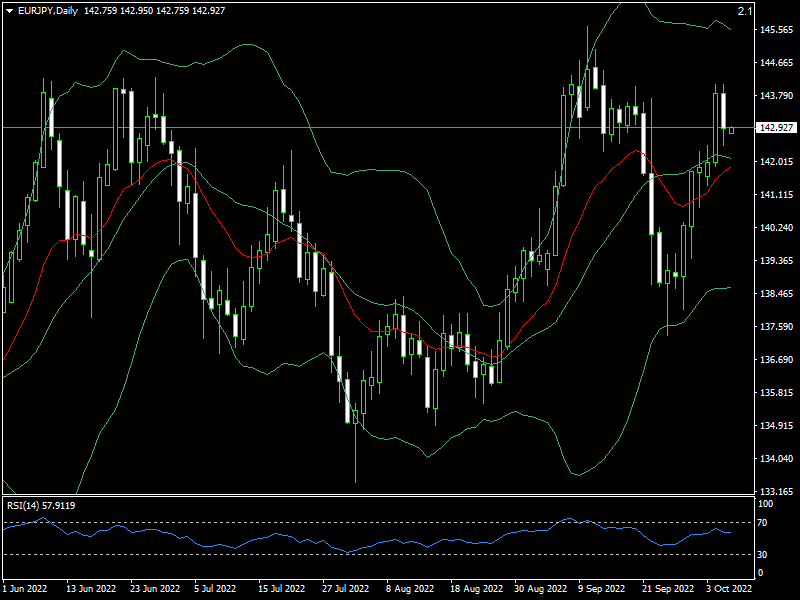Select the 134.040 price axis label
This screenshot has height=600, width=800.
[777, 459]
